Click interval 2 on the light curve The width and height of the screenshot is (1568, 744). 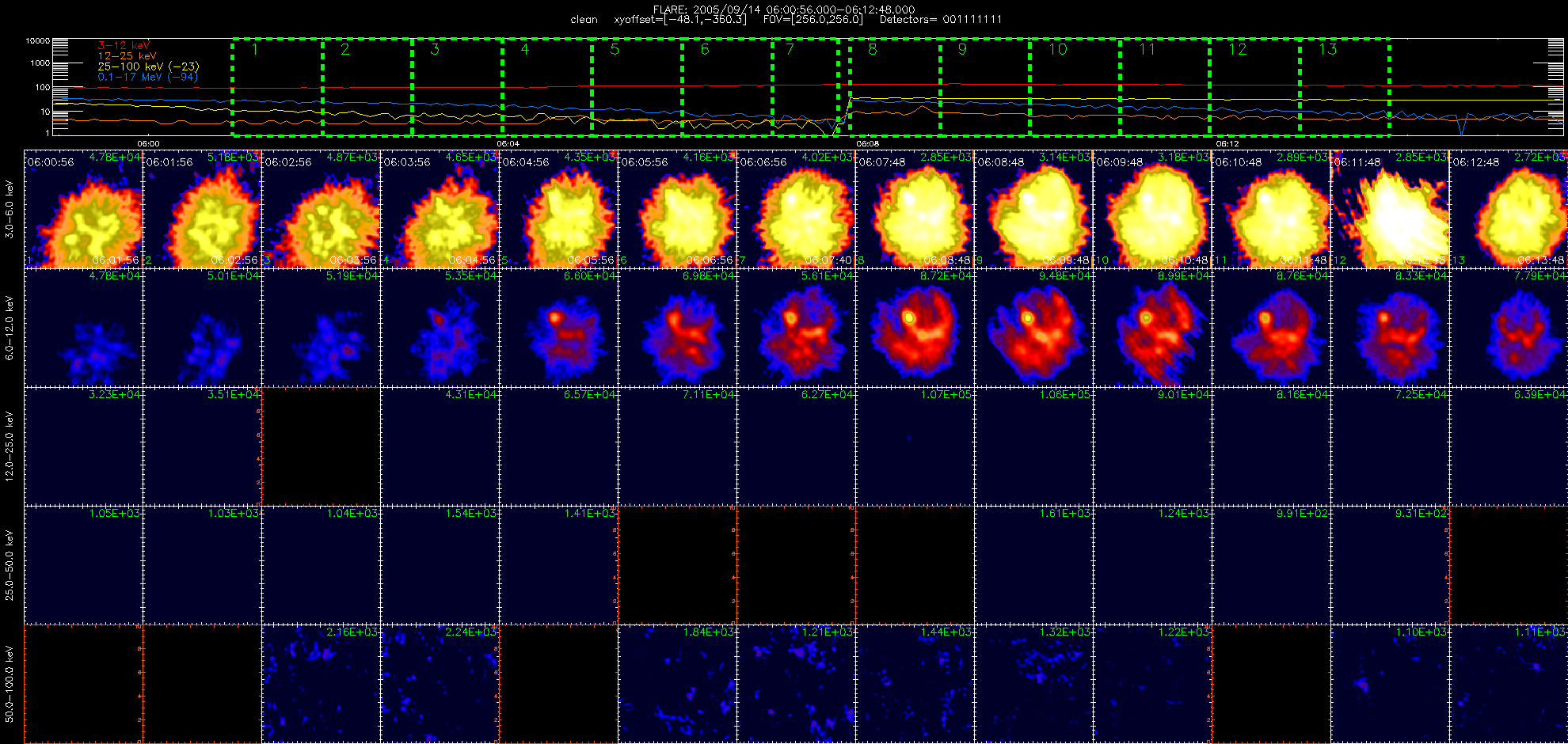coord(367,87)
